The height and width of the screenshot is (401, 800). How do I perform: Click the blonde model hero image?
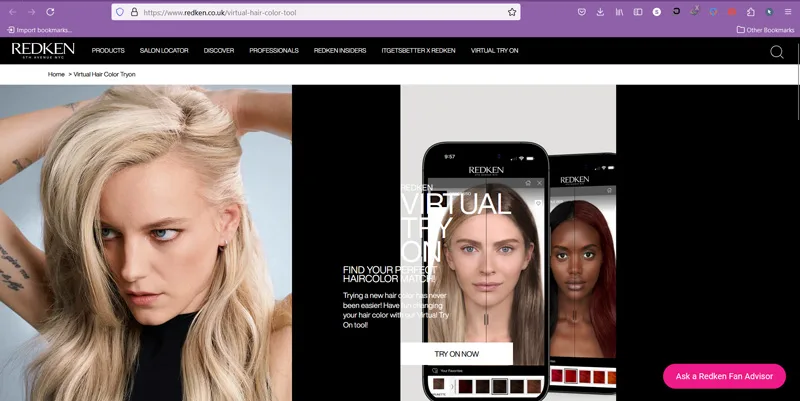click(x=146, y=243)
